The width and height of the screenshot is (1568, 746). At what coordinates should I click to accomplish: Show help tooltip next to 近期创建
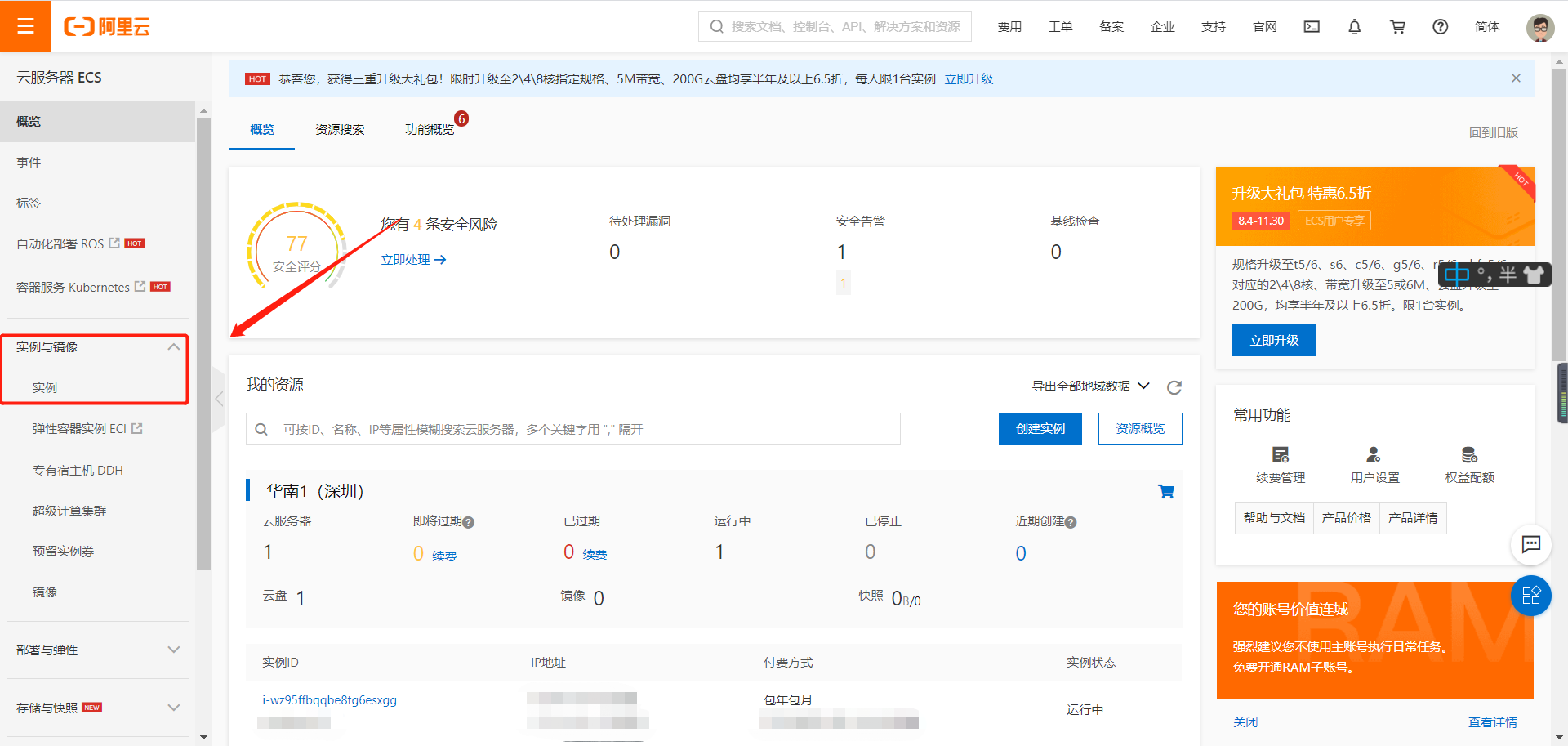click(x=1071, y=522)
